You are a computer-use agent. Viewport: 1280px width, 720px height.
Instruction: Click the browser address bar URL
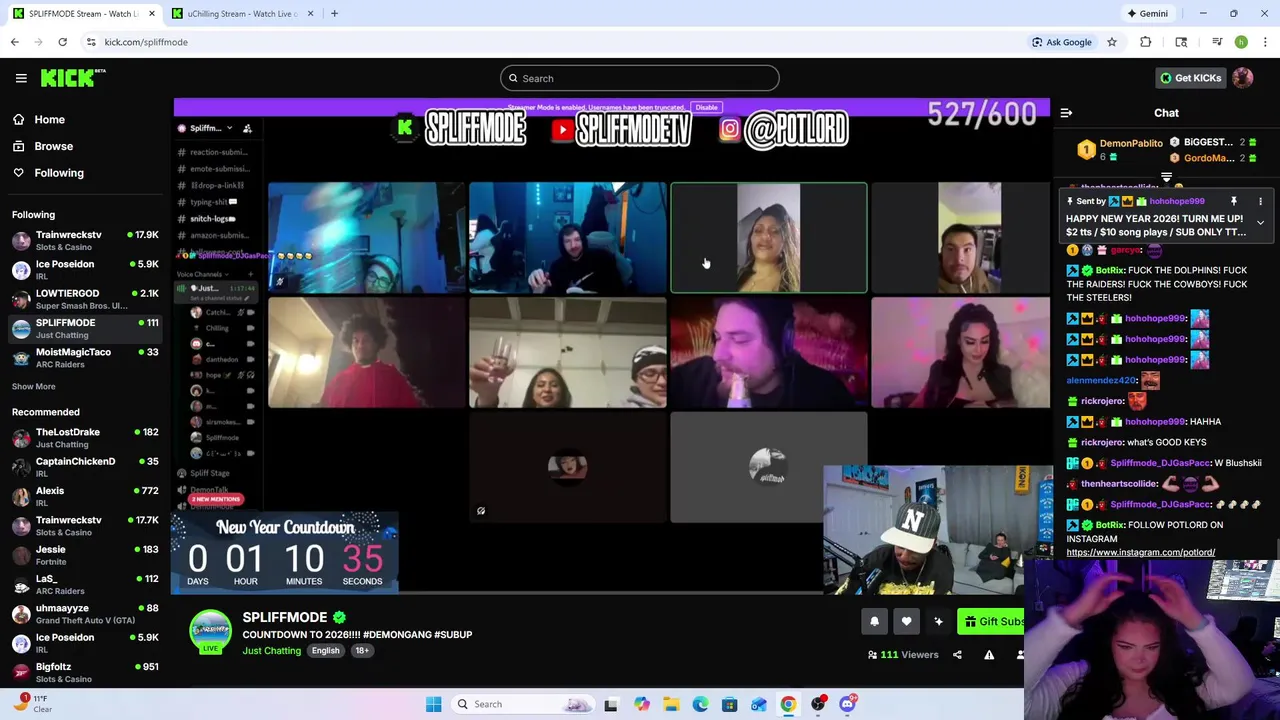(x=146, y=42)
